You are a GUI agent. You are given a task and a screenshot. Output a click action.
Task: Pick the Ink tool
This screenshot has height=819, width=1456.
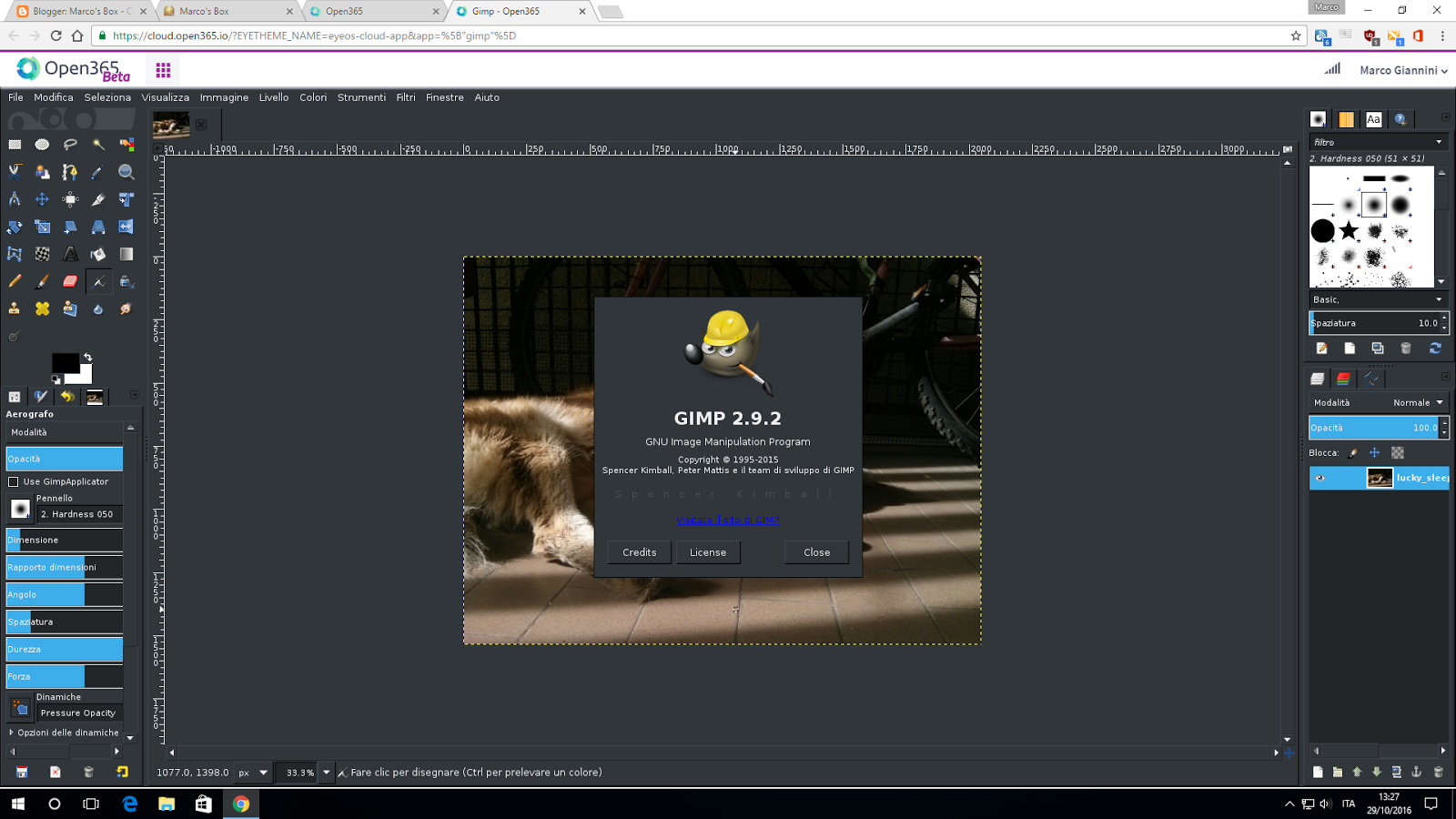(x=126, y=281)
